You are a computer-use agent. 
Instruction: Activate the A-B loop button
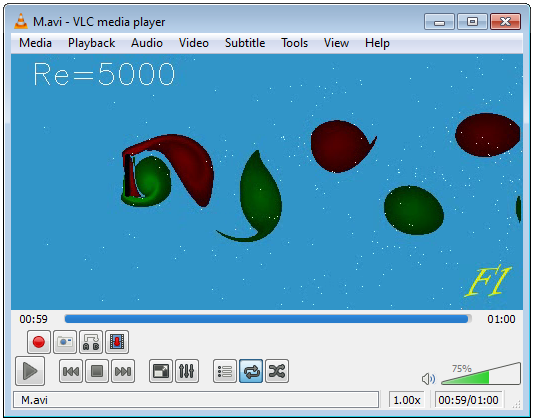(x=91, y=342)
